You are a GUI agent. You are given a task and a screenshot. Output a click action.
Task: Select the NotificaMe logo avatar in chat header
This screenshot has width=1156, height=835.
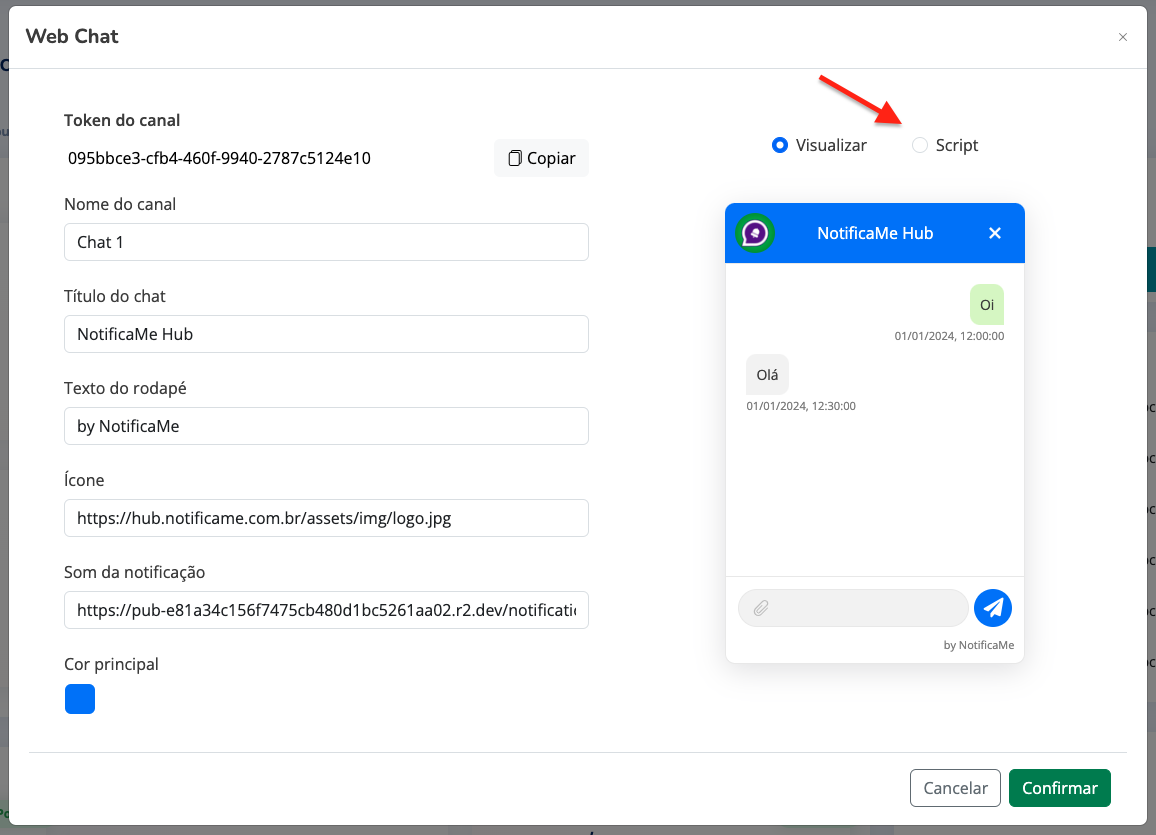[x=754, y=233]
